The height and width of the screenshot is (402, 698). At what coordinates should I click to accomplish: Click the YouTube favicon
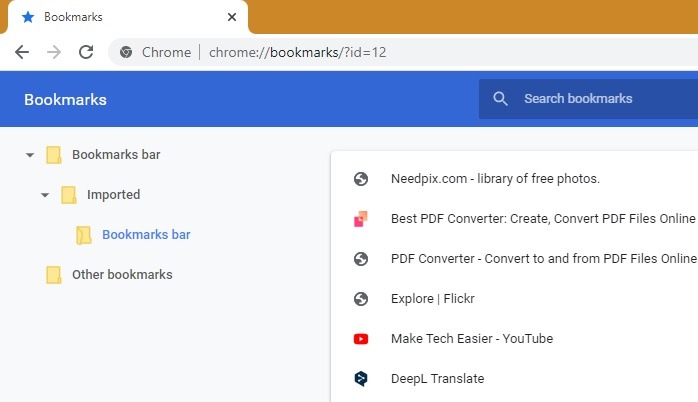[x=361, y=339]
